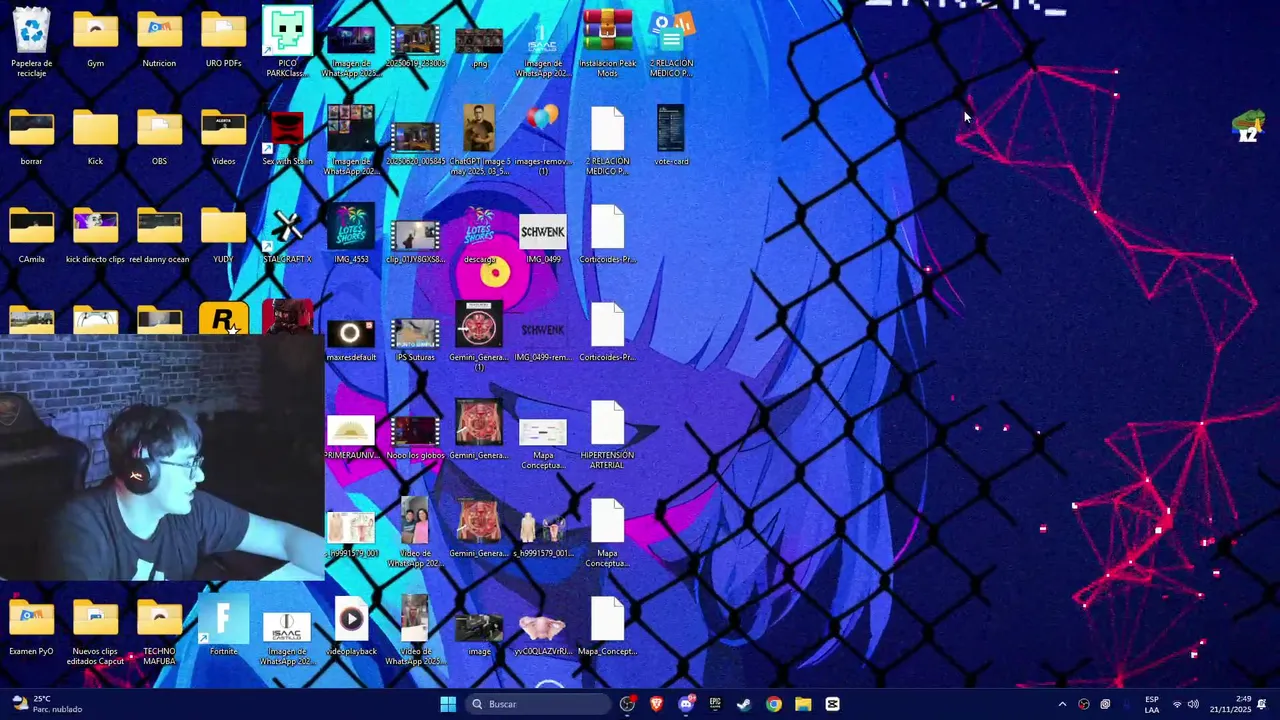Open the 25°C weather widget

(47, 704)
